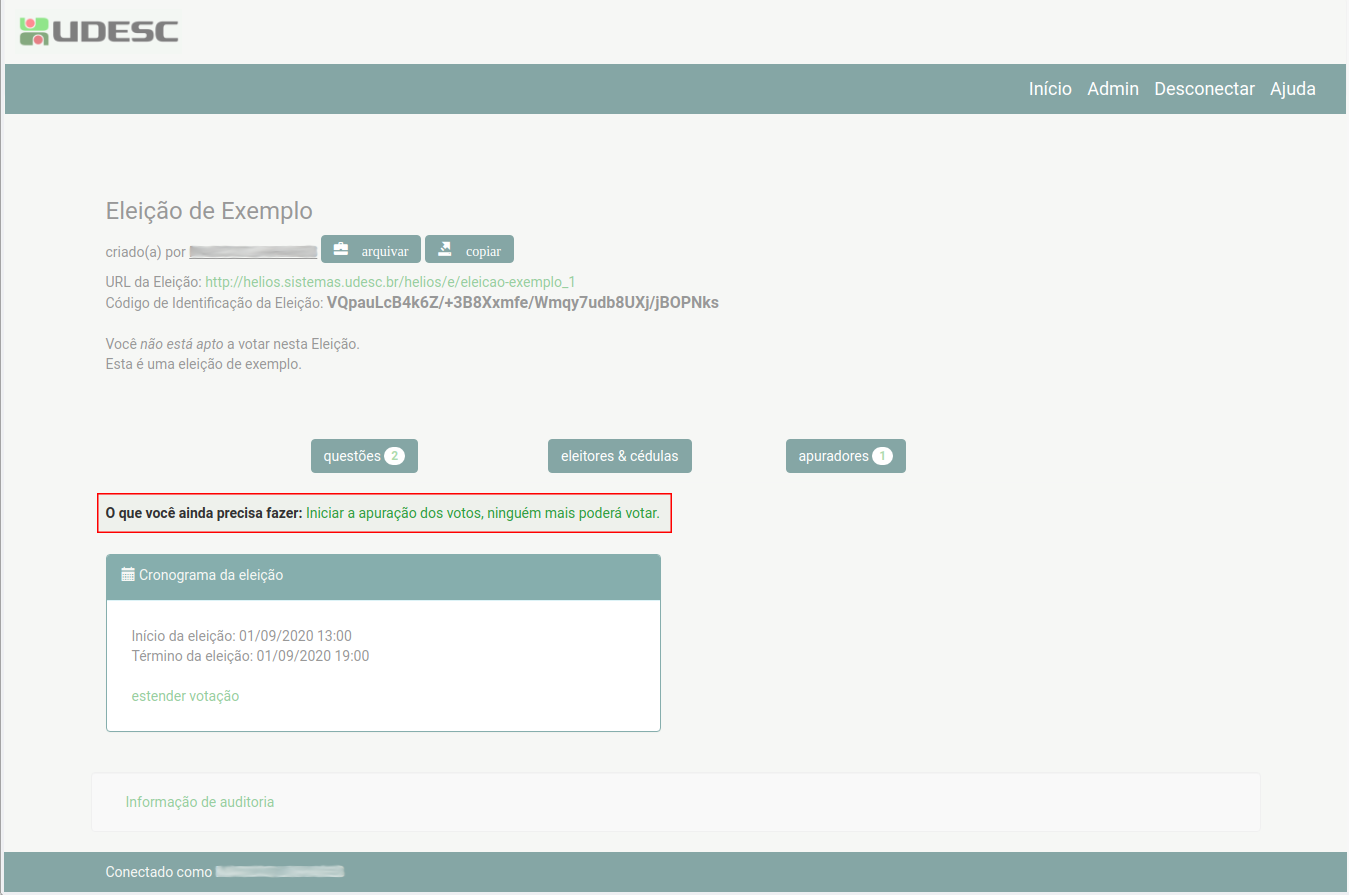Open the helios election URL link
Screen dimensions: 1349x895
pos(390,282)
